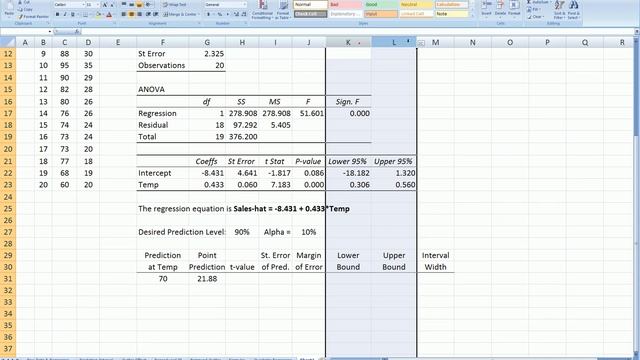Screen dimensions: 640x360
Task: Apply bottom vertical alignment
Action: (x=139, y=4)
